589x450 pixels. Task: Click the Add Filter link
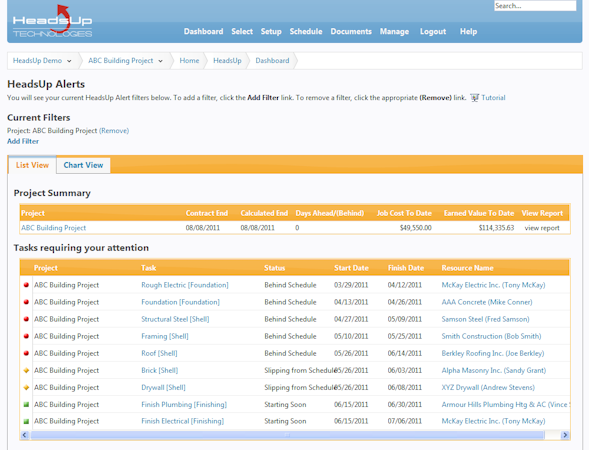click(x=23, y=141)
